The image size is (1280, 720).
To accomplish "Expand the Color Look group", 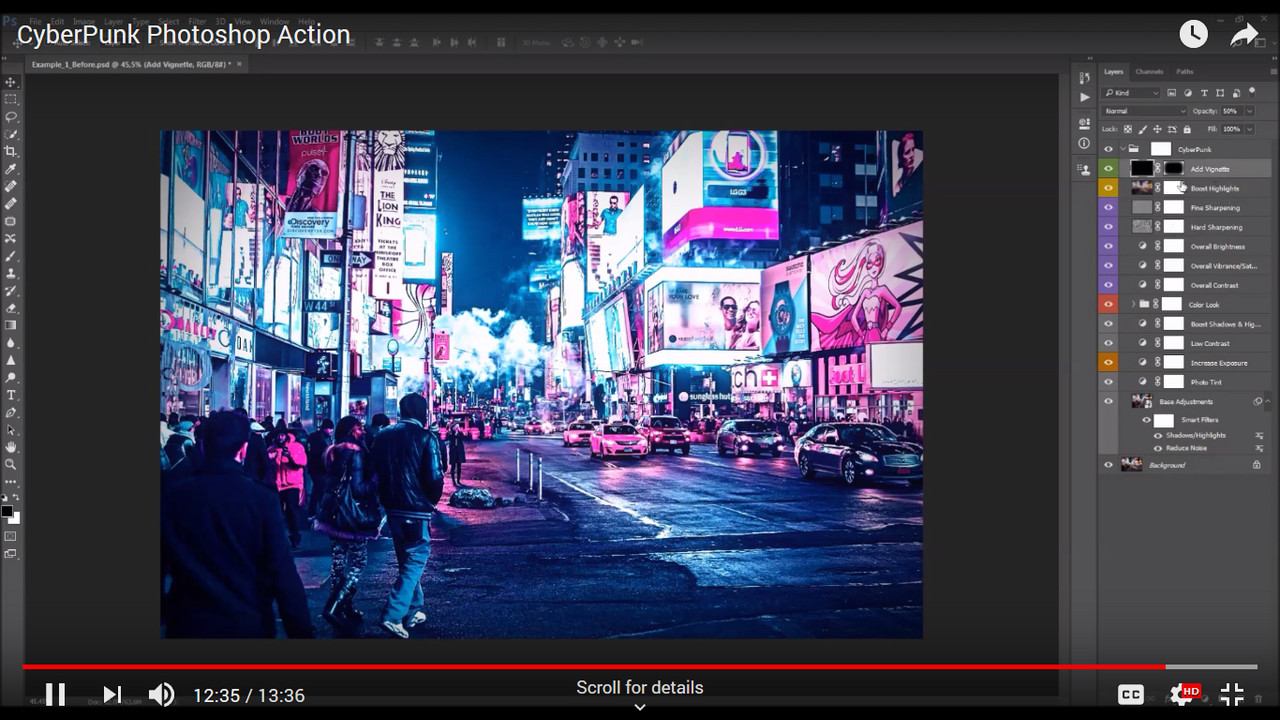I will click(x=1133, y=304).
